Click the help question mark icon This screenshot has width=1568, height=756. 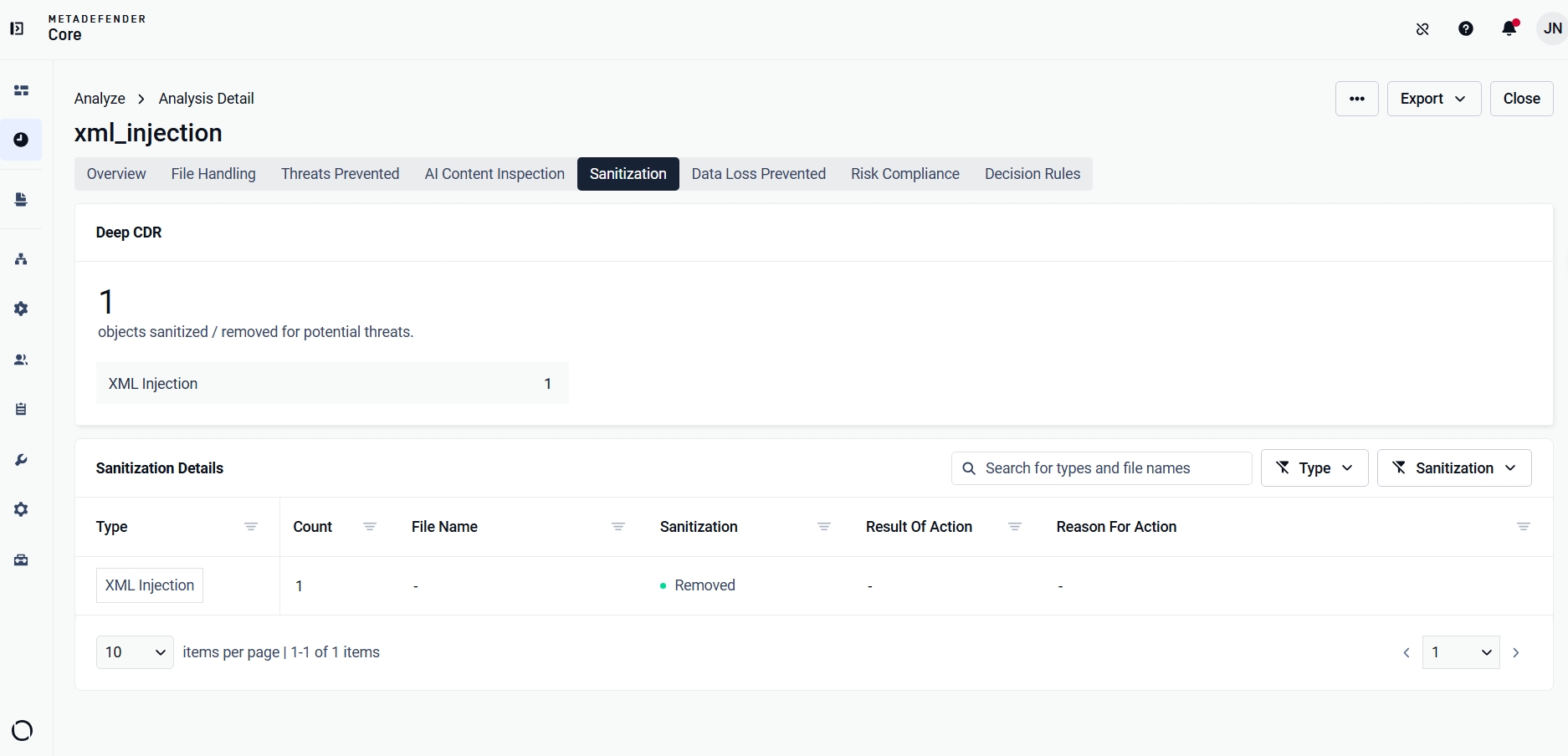tap(1466, 28)
